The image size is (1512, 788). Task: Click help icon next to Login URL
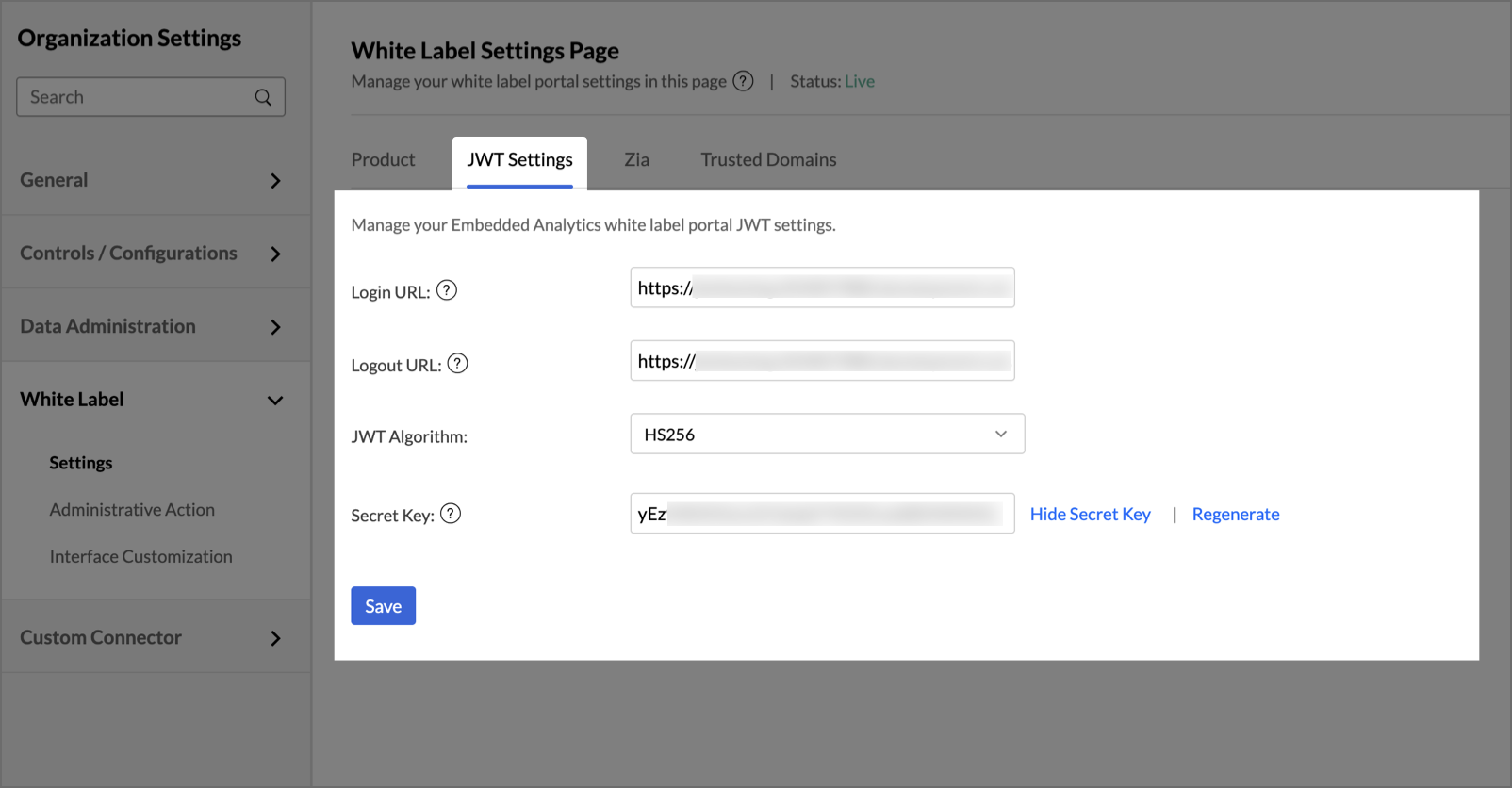pos(447,290)
